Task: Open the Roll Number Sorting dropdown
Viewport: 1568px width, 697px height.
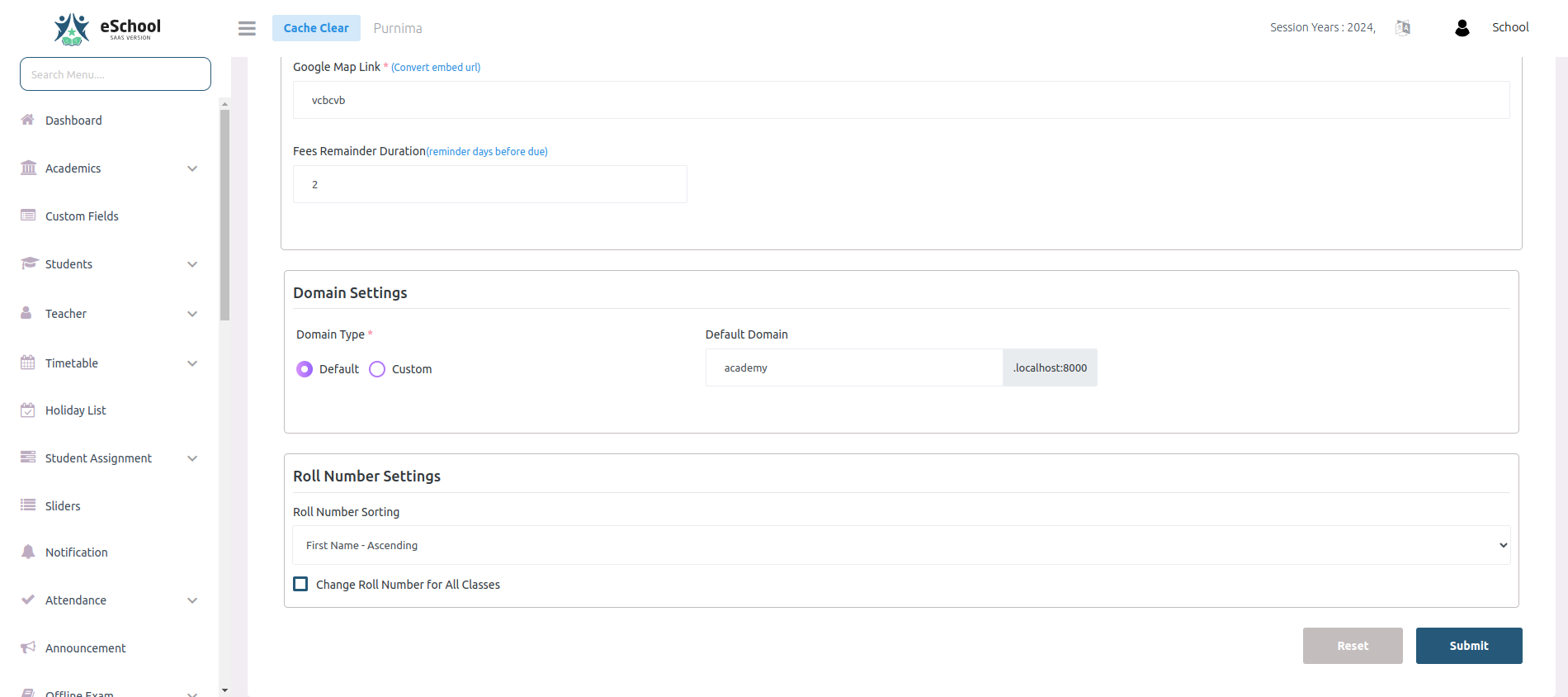Action: click(x=901, y=545)
